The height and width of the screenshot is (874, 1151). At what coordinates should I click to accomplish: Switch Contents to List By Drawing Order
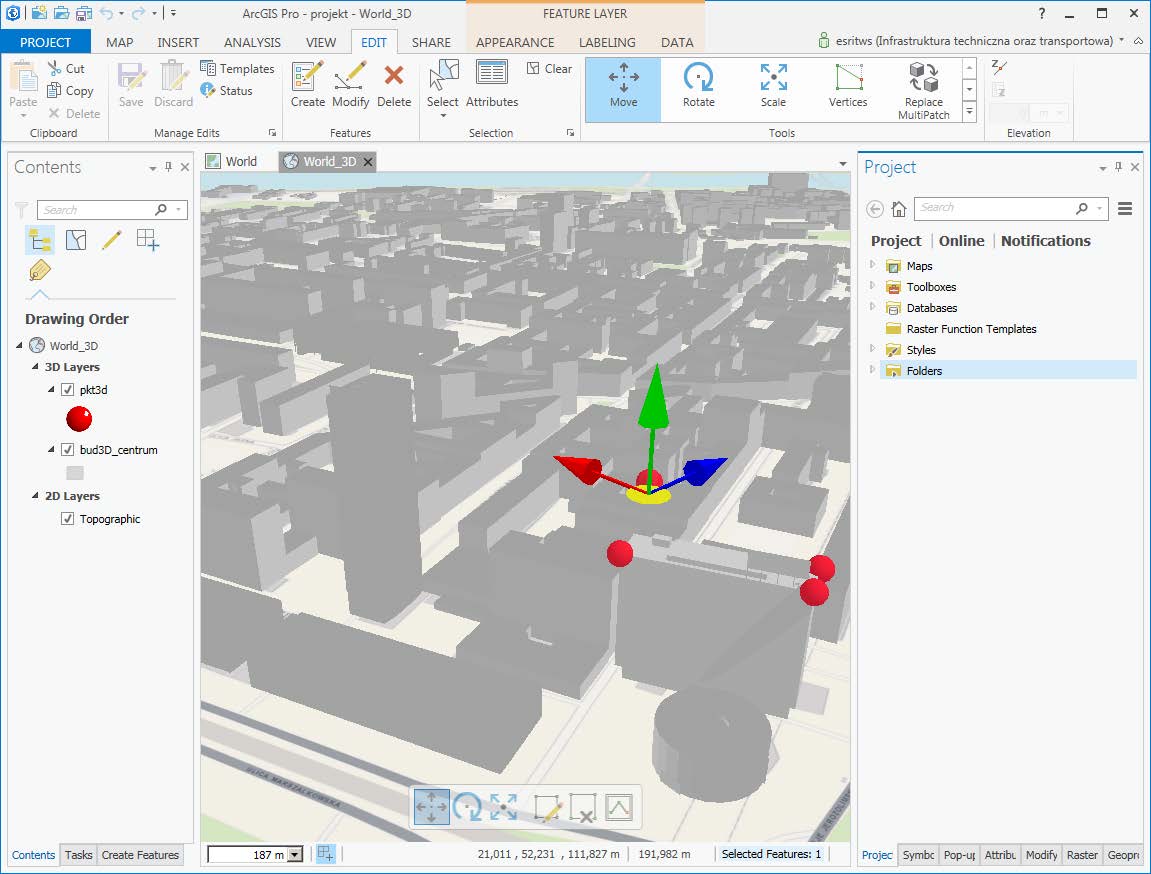point(40,240)
